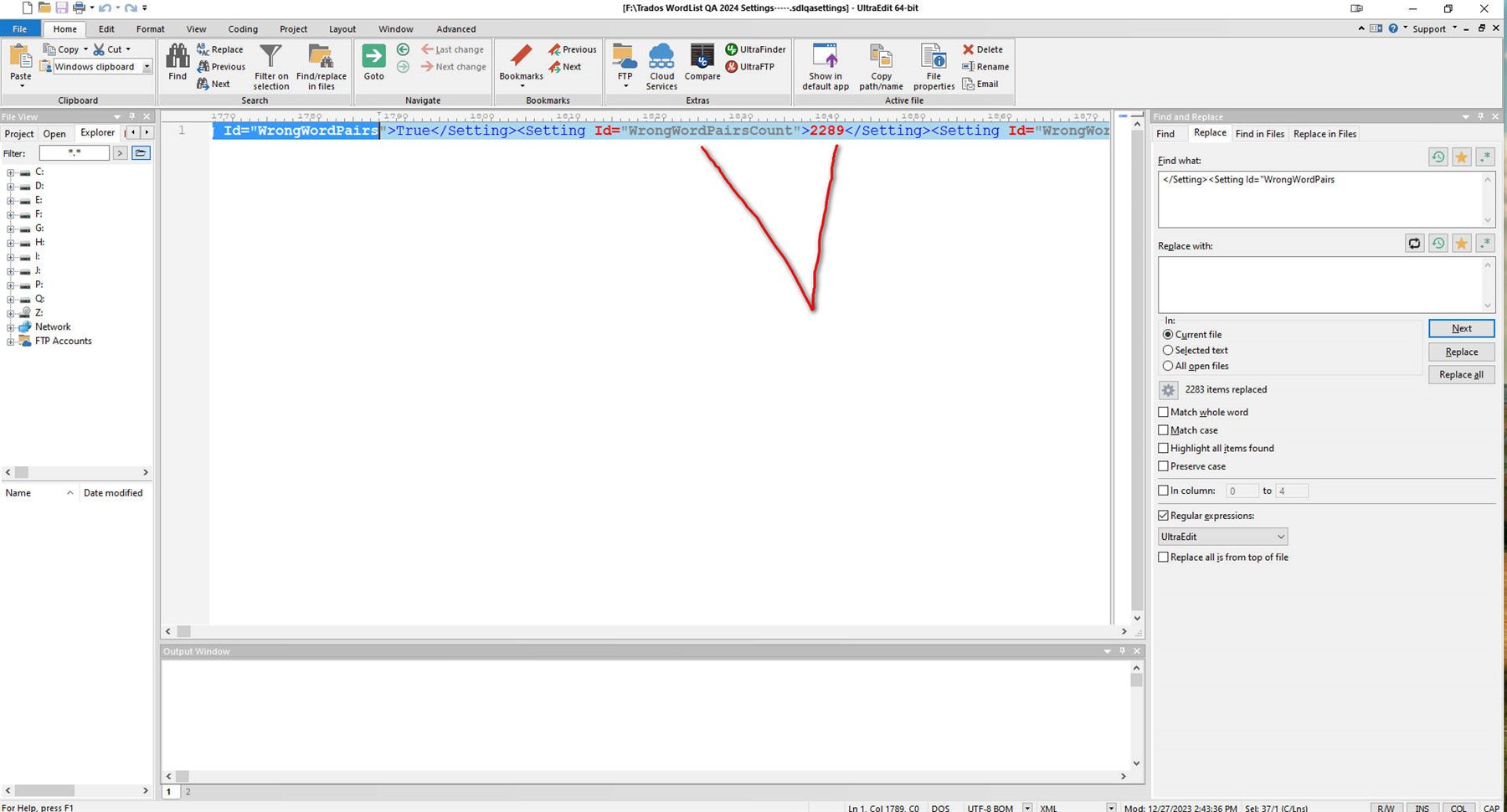Open Cloud Services
Screen dimensions: 1507x812
[x=661, y=67]
